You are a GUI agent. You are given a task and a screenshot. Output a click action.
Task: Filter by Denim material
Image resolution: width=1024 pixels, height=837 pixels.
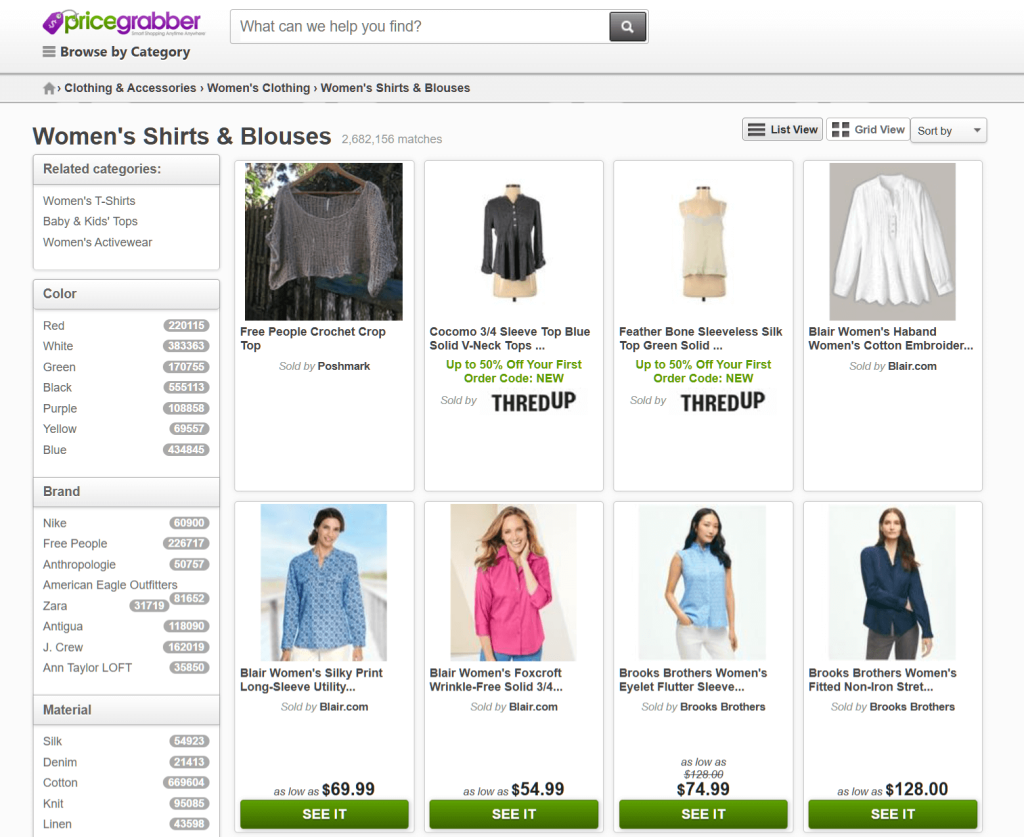coord(59,762)
